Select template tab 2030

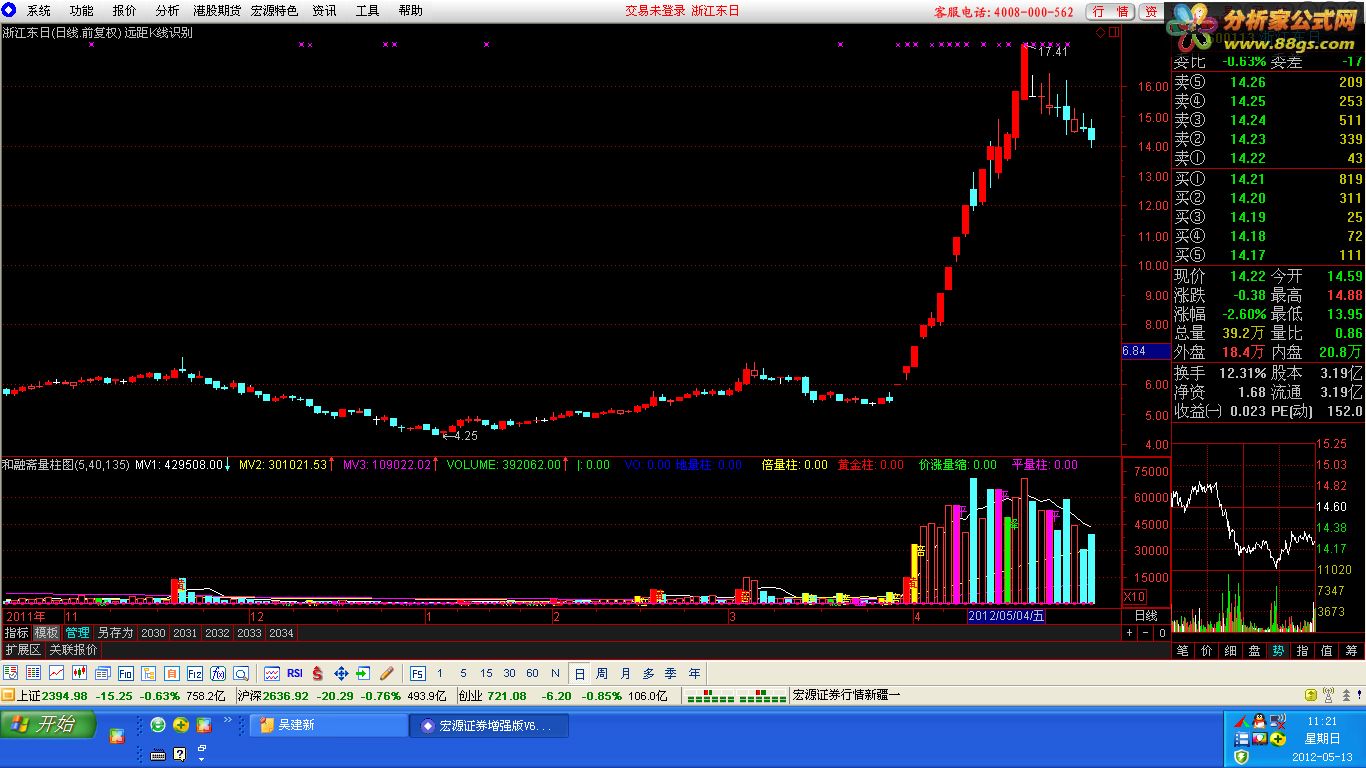point(153,633)
